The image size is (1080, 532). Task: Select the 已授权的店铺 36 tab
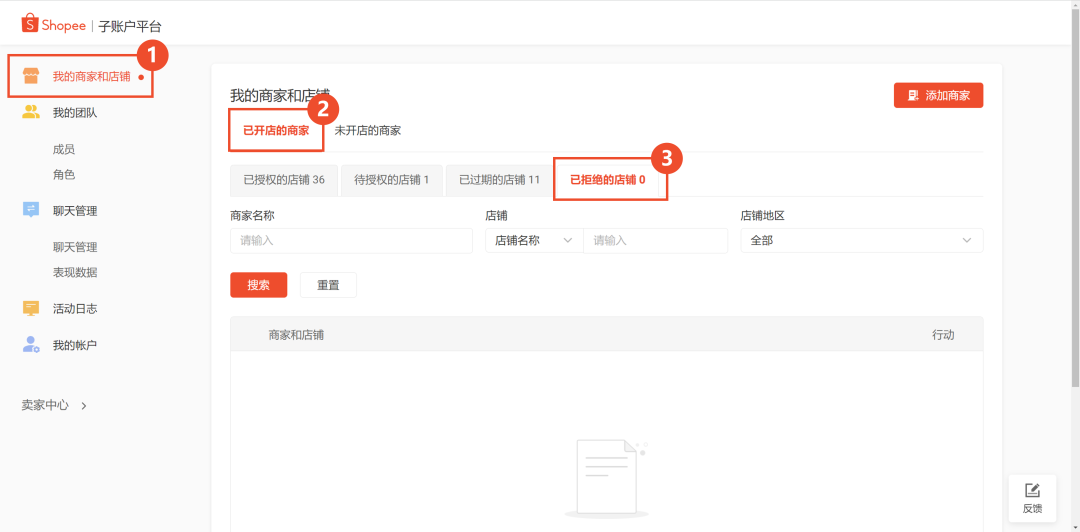point(284,180)
